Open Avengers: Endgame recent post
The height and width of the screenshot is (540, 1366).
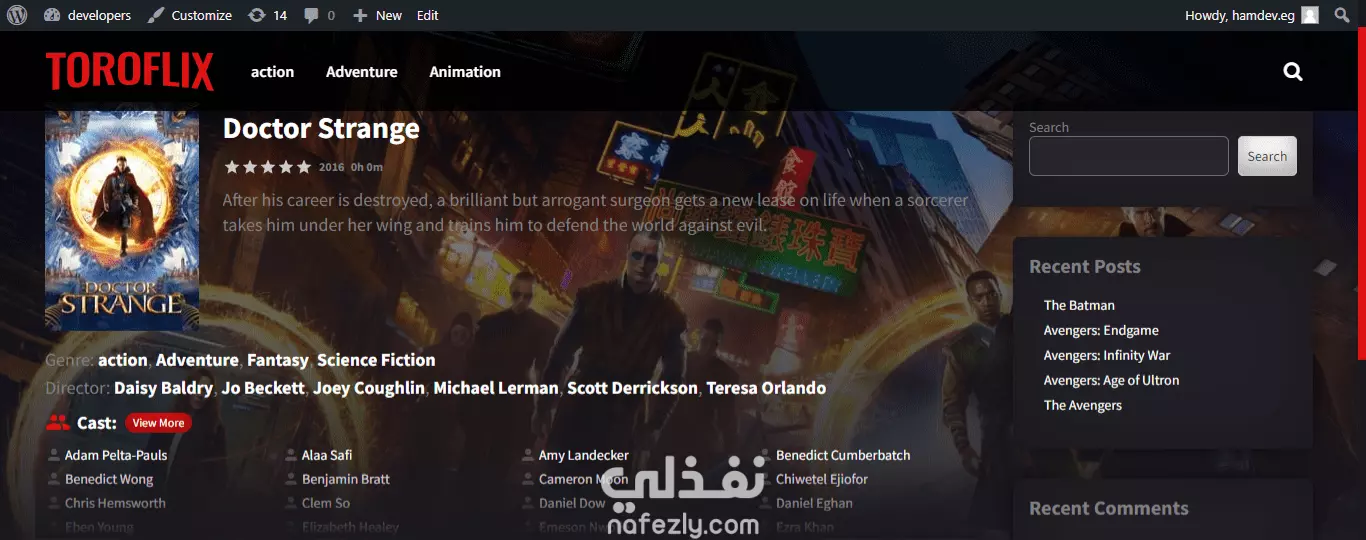pos(1101,330)
